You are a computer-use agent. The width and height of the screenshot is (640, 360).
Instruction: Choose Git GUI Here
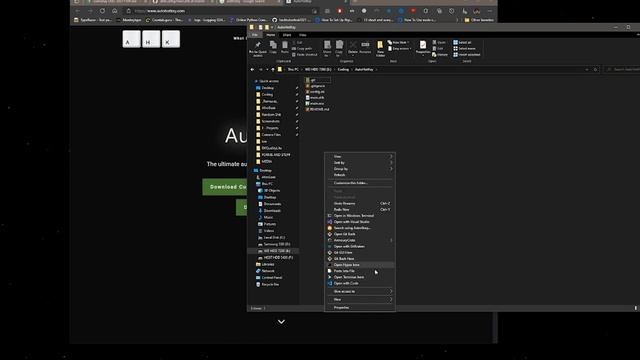click(360, 253)
